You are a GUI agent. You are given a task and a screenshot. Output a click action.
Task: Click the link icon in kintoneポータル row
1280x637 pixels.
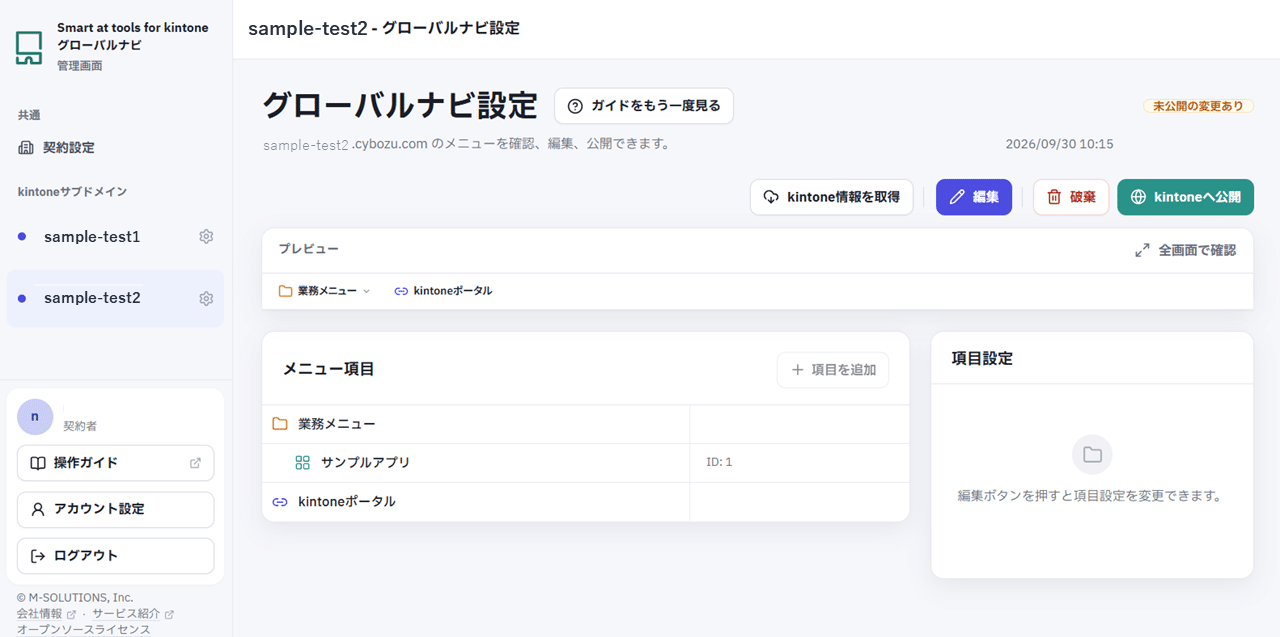[x=280, y=502]
